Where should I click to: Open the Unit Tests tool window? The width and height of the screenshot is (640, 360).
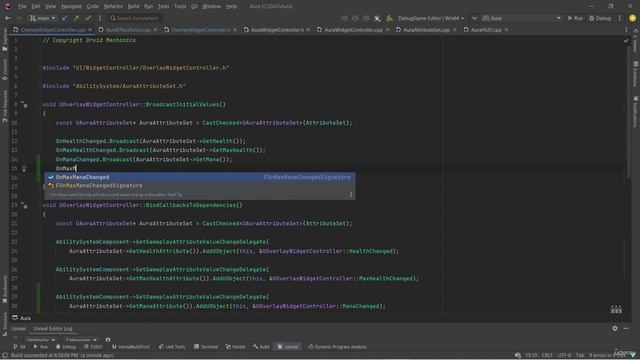[x=172, y=347]
